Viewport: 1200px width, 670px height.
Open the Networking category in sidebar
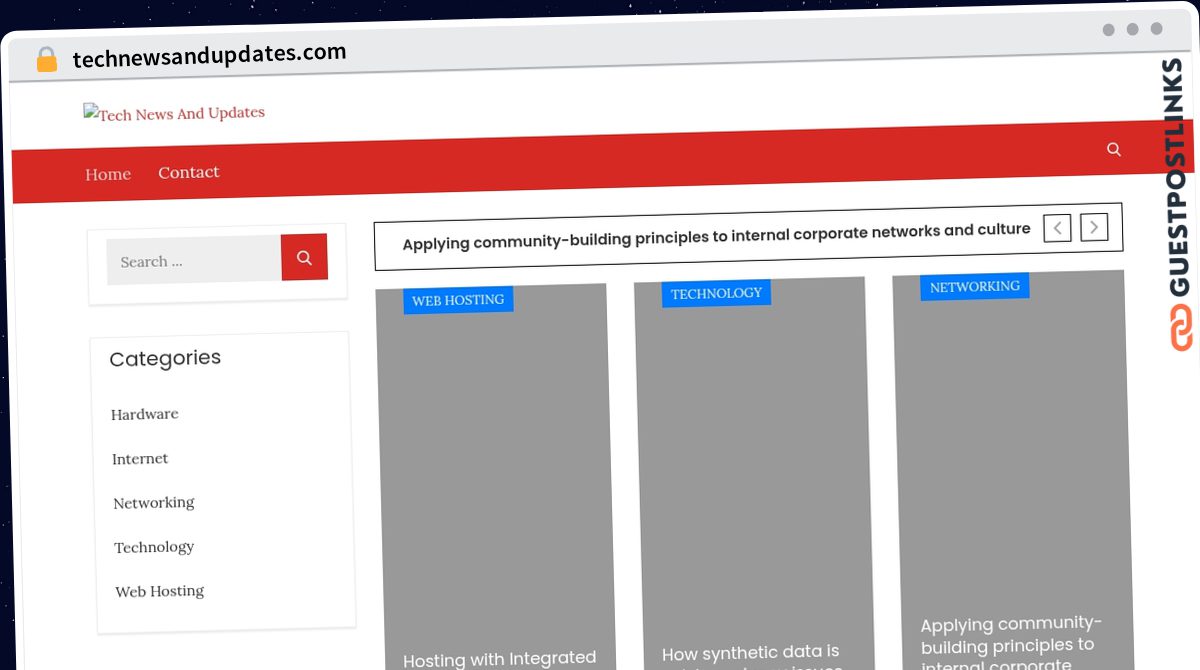coord(154,503)
